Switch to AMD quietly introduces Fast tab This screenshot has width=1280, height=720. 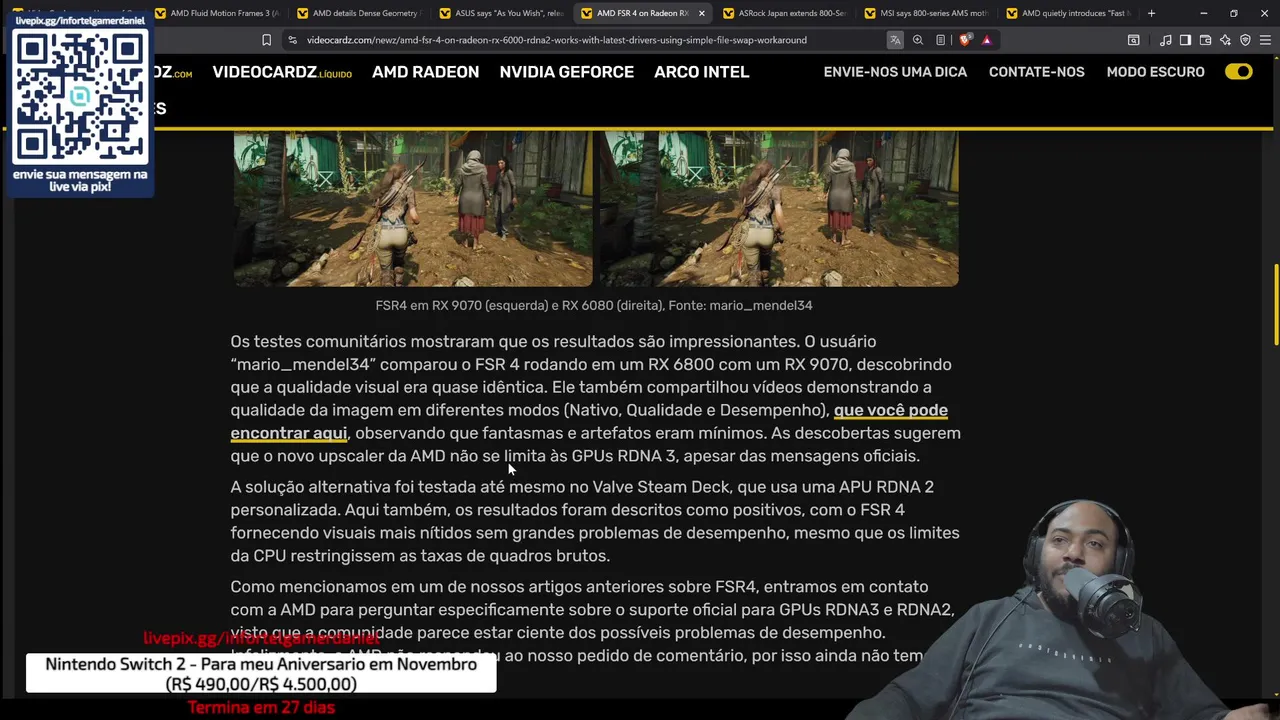pos(1069,13)
